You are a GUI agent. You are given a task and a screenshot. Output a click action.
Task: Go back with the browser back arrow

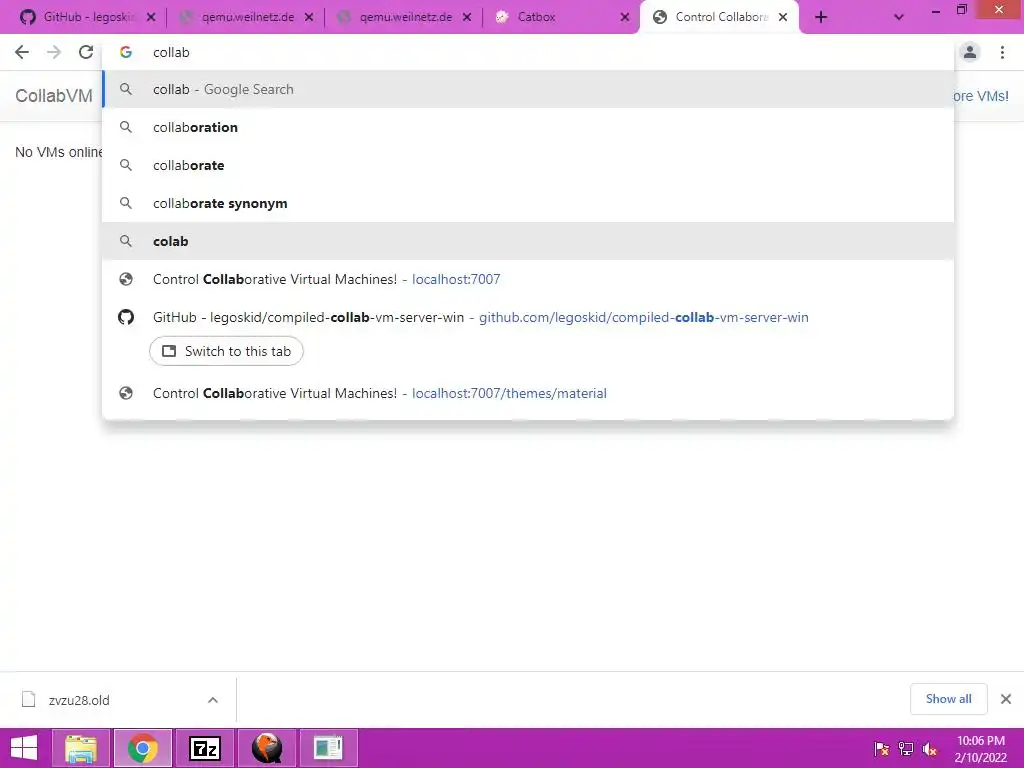tap(22, 52)
